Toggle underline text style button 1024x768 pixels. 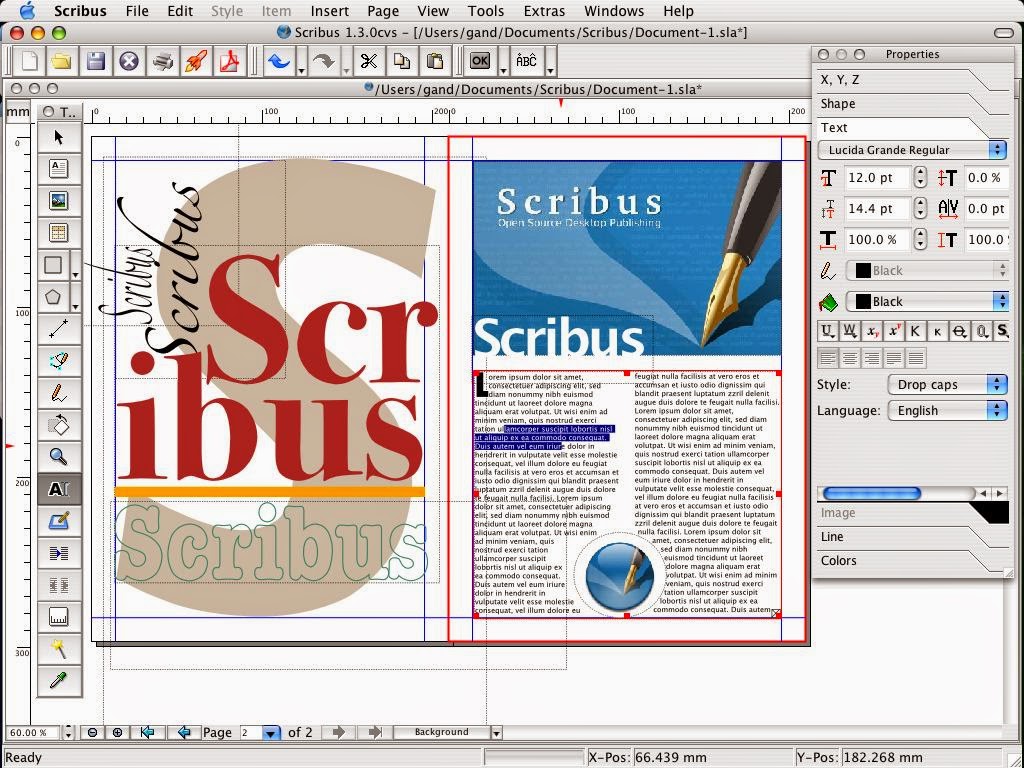tap(827, 331)
